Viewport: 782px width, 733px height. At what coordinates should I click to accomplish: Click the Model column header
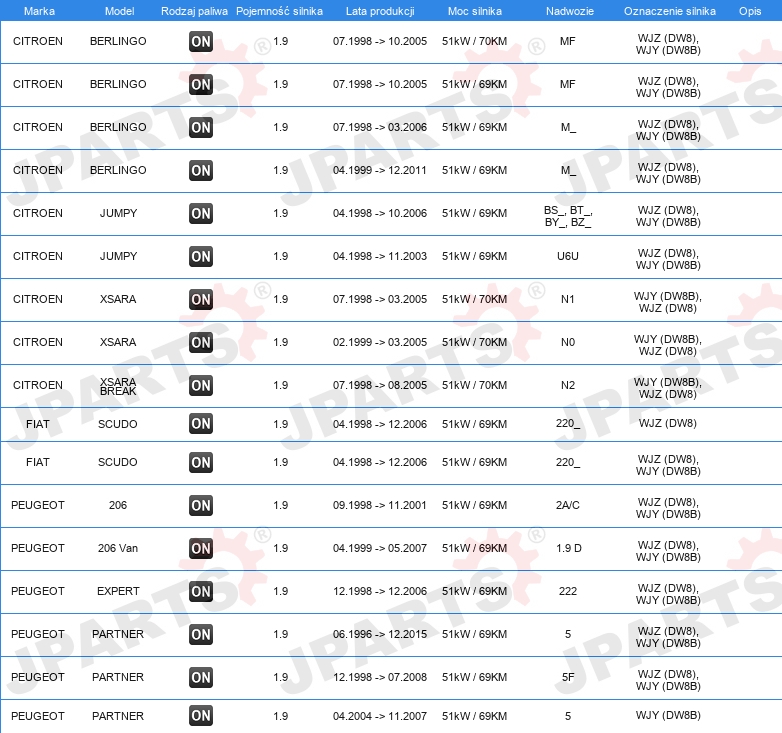(x=119, y=11)
